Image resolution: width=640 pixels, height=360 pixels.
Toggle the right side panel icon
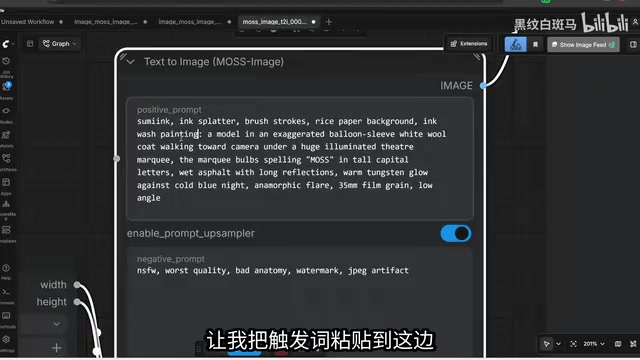pos(633,44)
